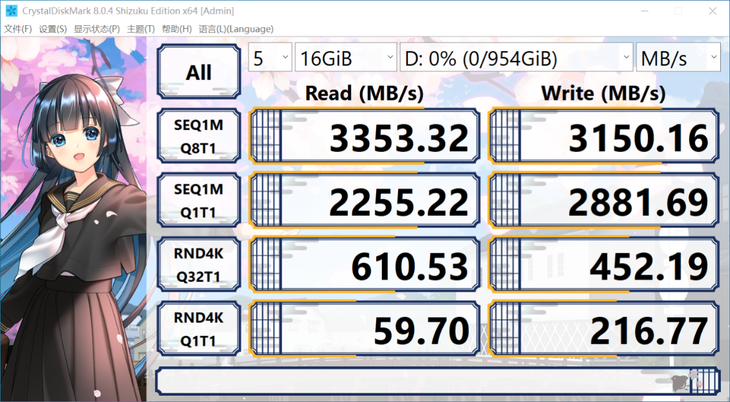Screen dimensions: 730x402
Task: Close the CrystalDiskMark window
Action: [x=712, y=11]
